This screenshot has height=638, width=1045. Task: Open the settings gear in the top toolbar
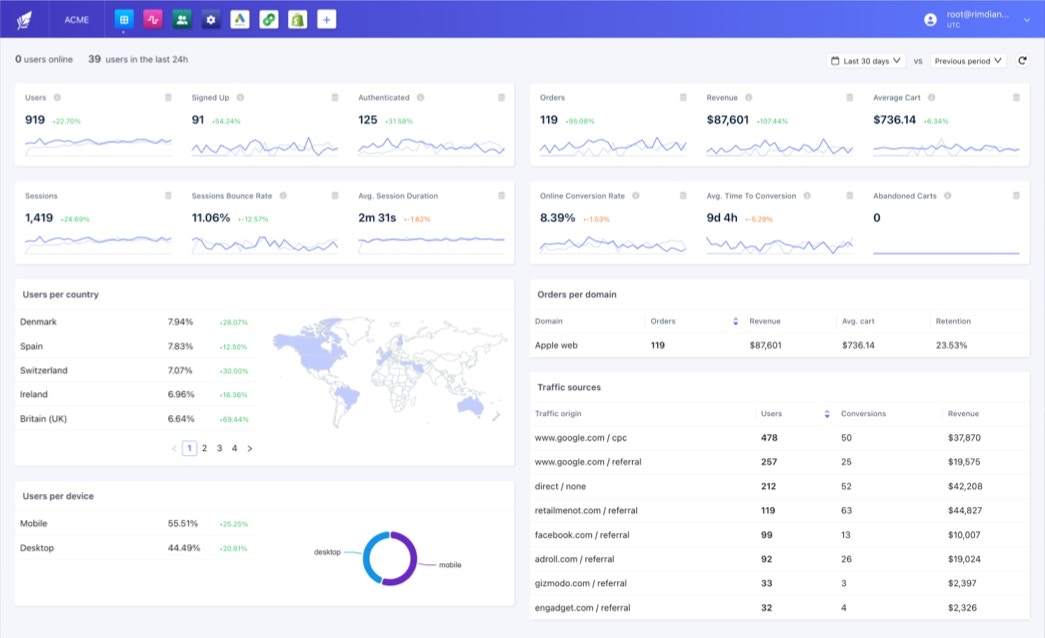210,18
